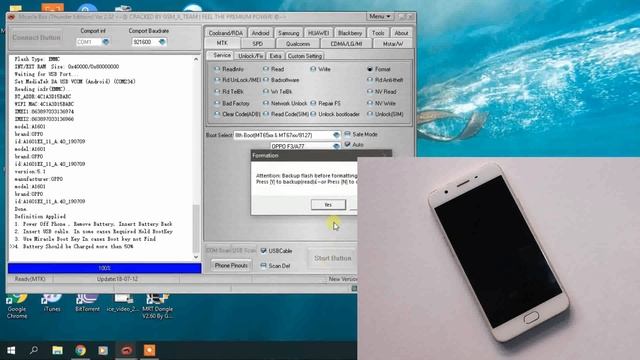Select the ReadInfo option
The height and width of the screenshot is (360, 640).
coord(229,69)
